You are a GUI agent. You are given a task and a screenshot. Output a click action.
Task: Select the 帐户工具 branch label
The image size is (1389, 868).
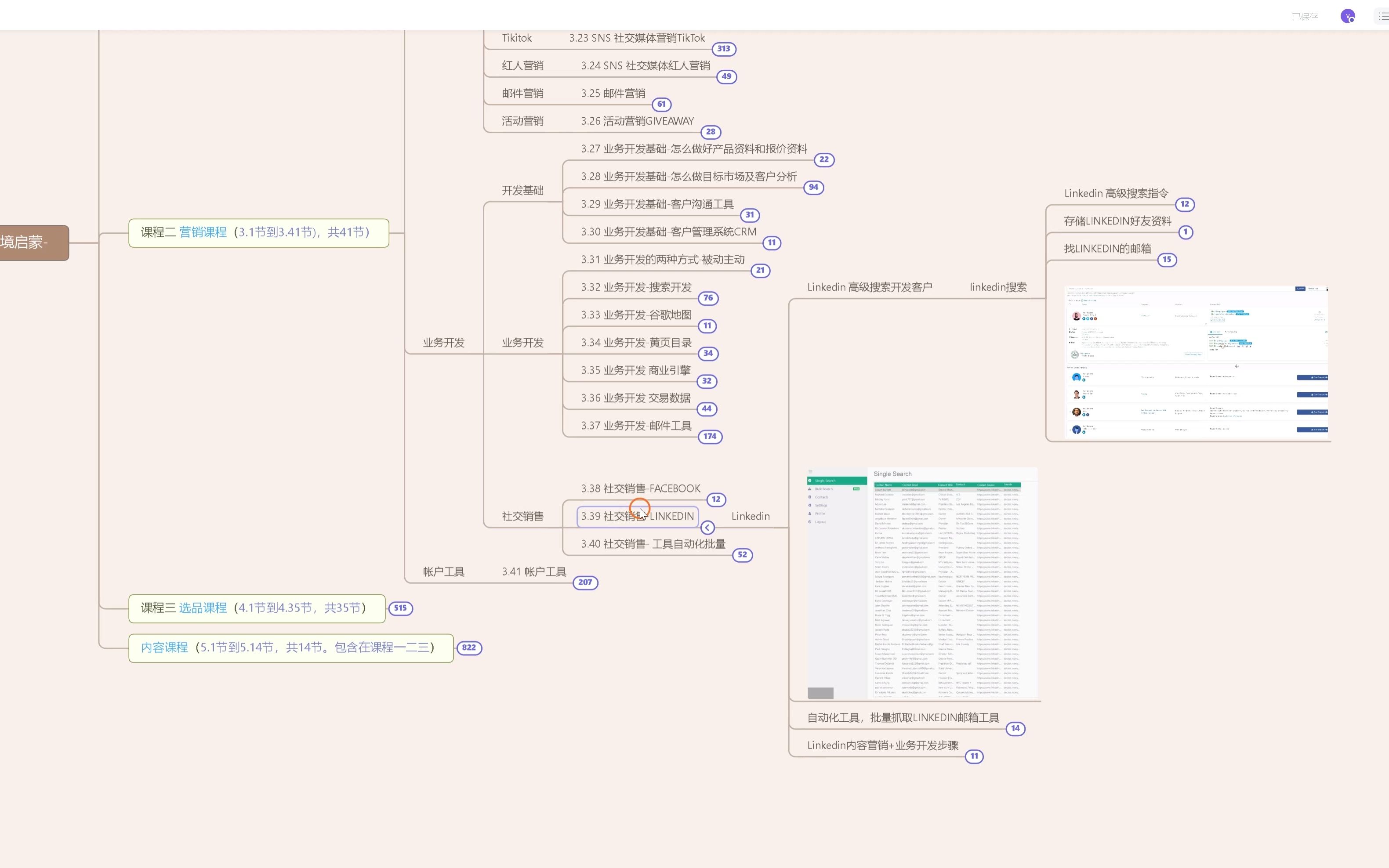(x=444, y=572)
